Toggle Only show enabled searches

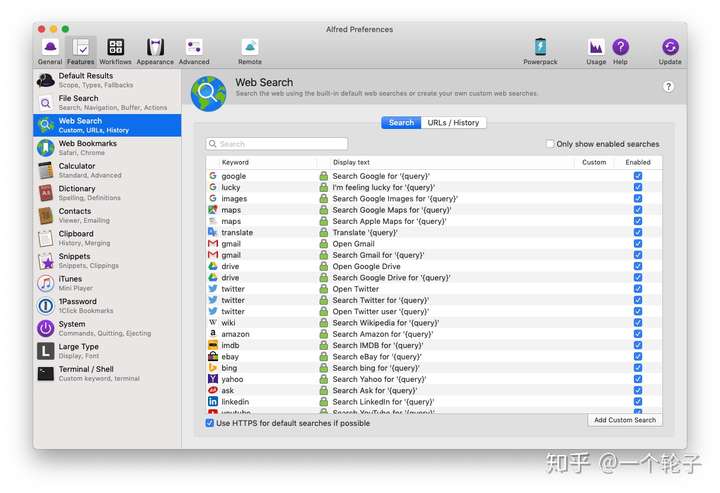click(x=550, y=144)
